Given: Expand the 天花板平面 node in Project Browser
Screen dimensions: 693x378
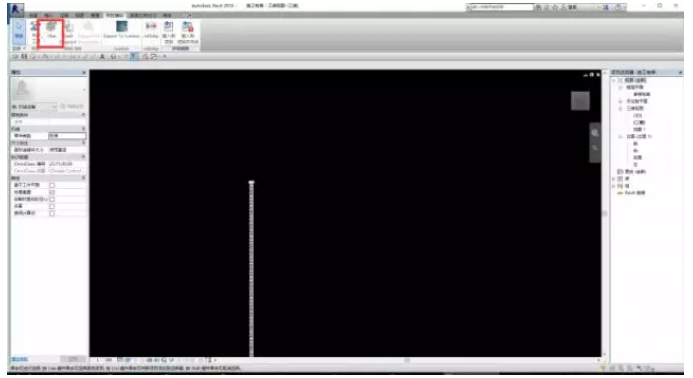Looking at the screenshot, I should click(620, 101).
